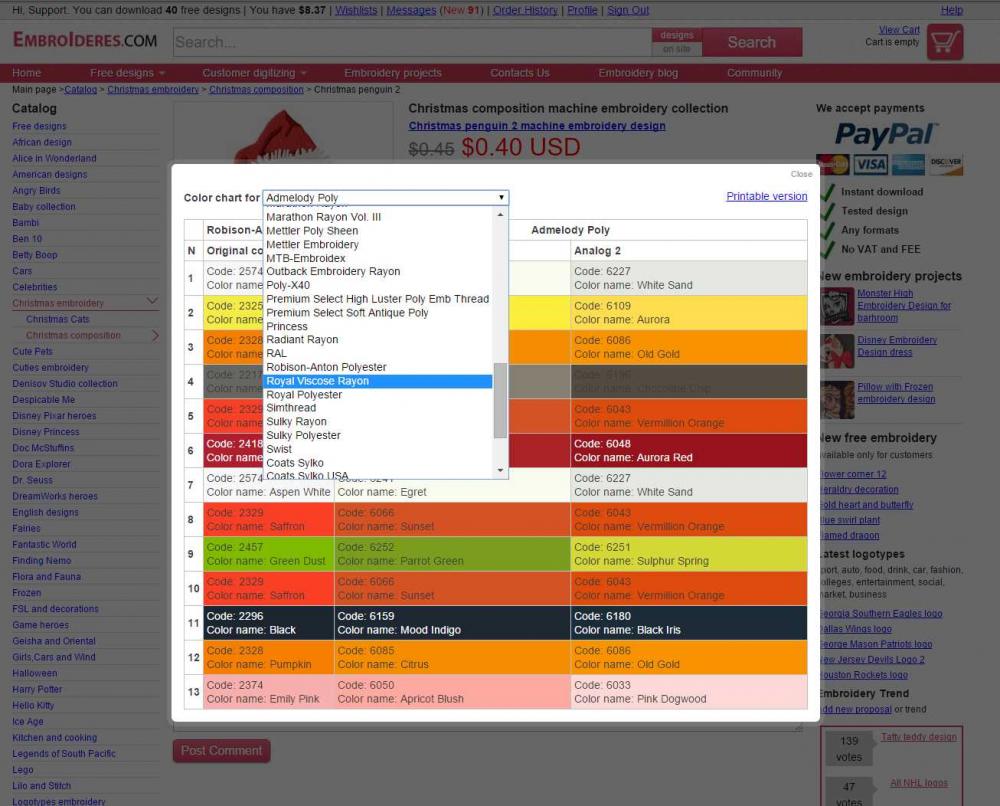Click the Visa card icon
Image resolution: width=1000 pixels, height=806 pixels.
pos(871,165)
